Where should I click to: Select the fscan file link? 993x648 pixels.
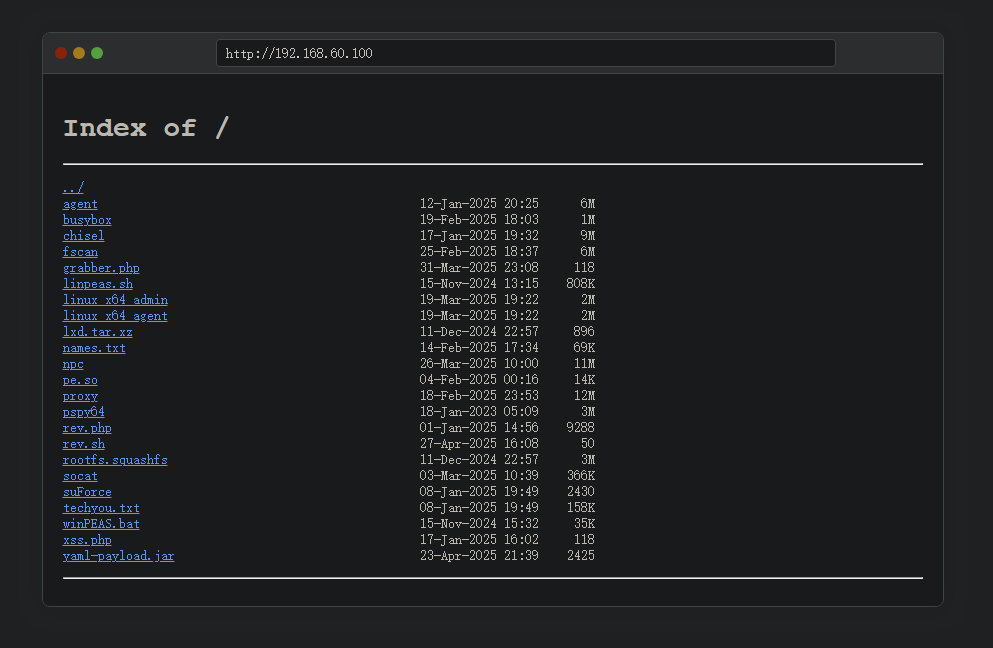pyautogui.click(x=80, y=252)
